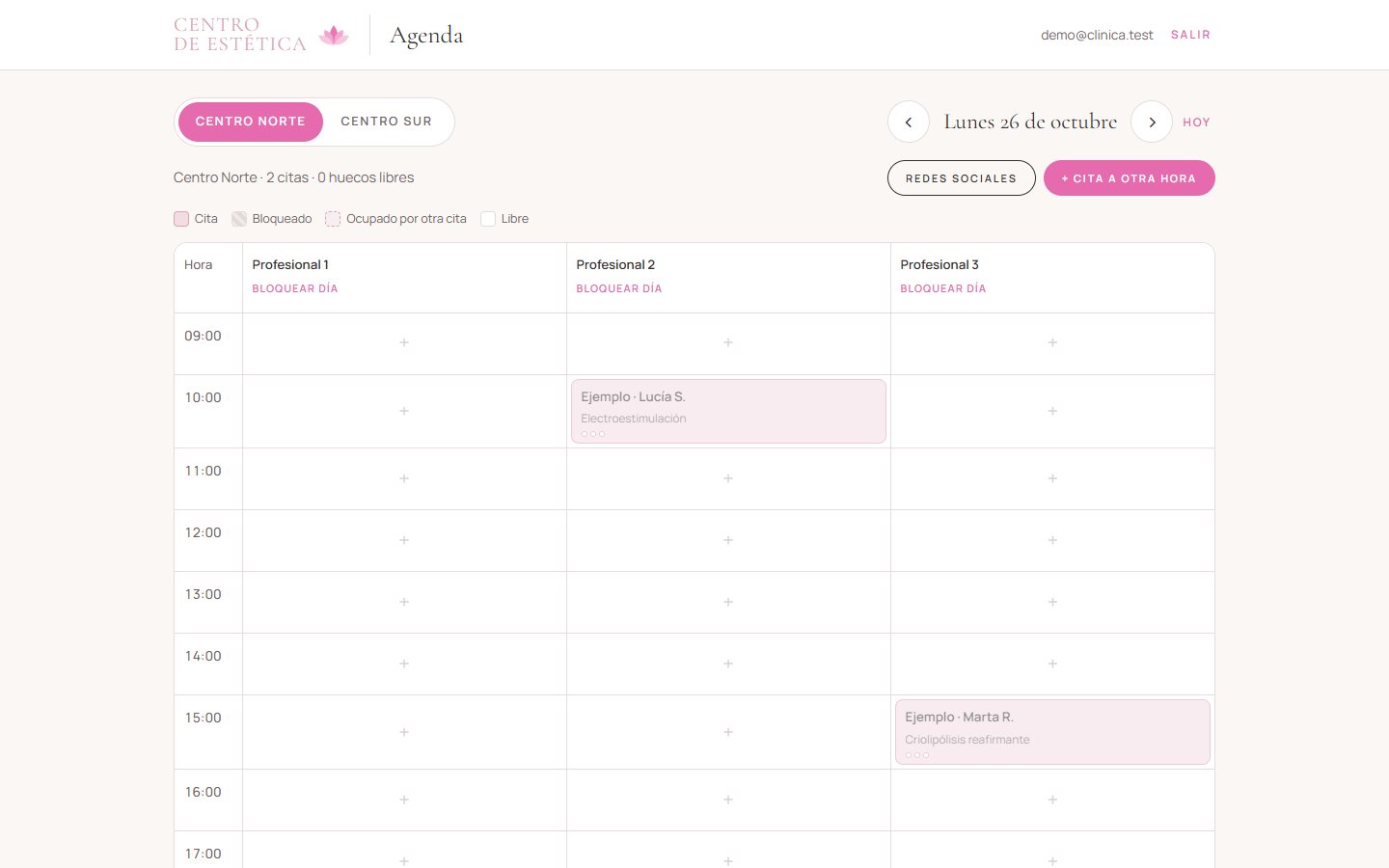Add appointment at 13:00 for Profesional 2
1389x868 pixels.
(x=728, y=602)
